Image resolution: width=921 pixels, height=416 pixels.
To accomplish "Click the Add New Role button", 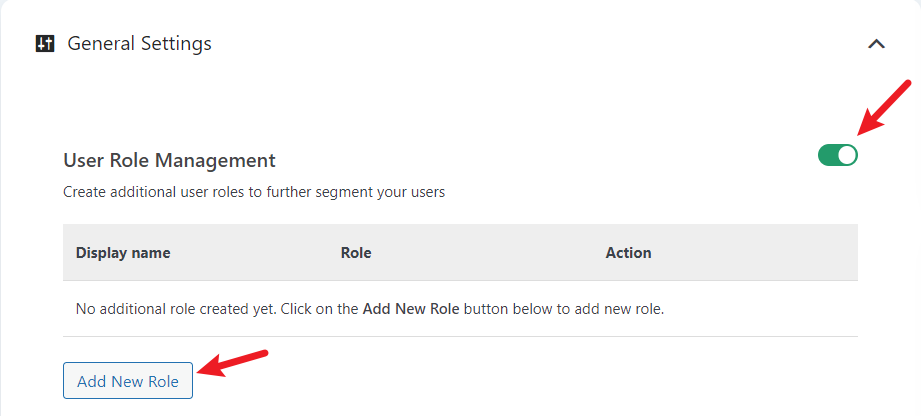I will (128, 381).
